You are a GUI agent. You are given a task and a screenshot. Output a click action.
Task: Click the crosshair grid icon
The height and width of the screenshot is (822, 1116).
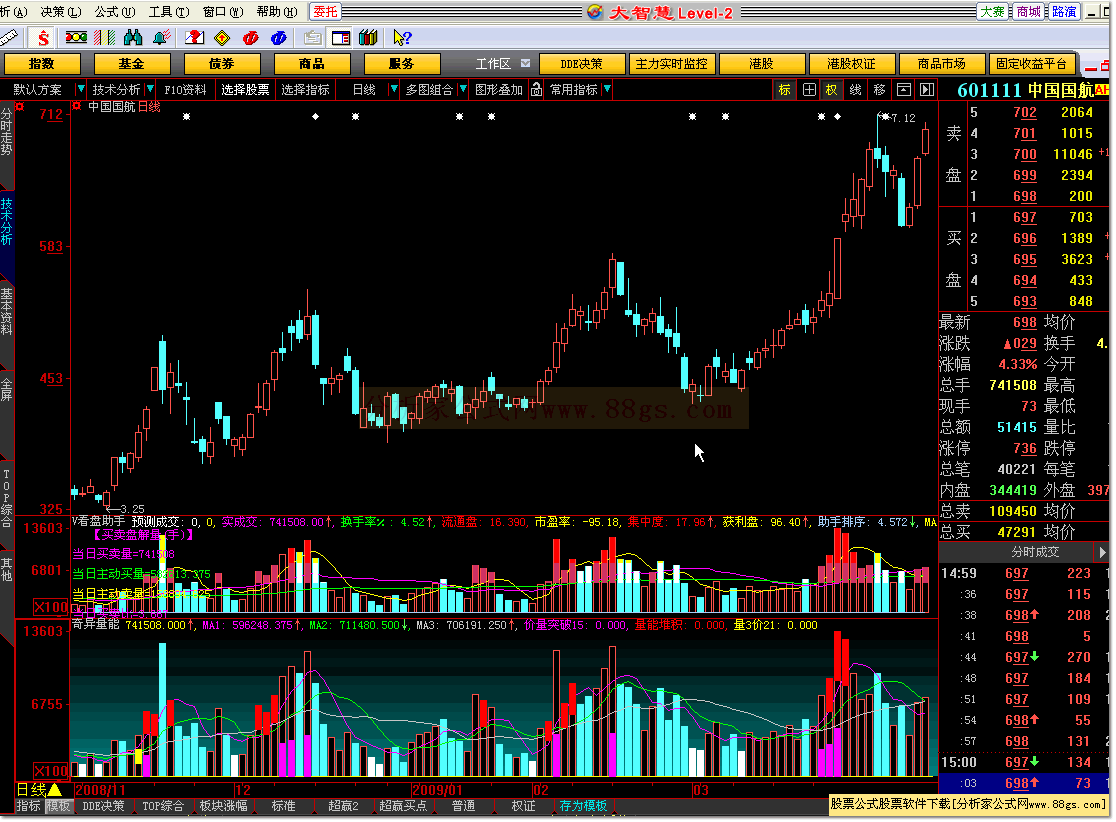(809, 90)
